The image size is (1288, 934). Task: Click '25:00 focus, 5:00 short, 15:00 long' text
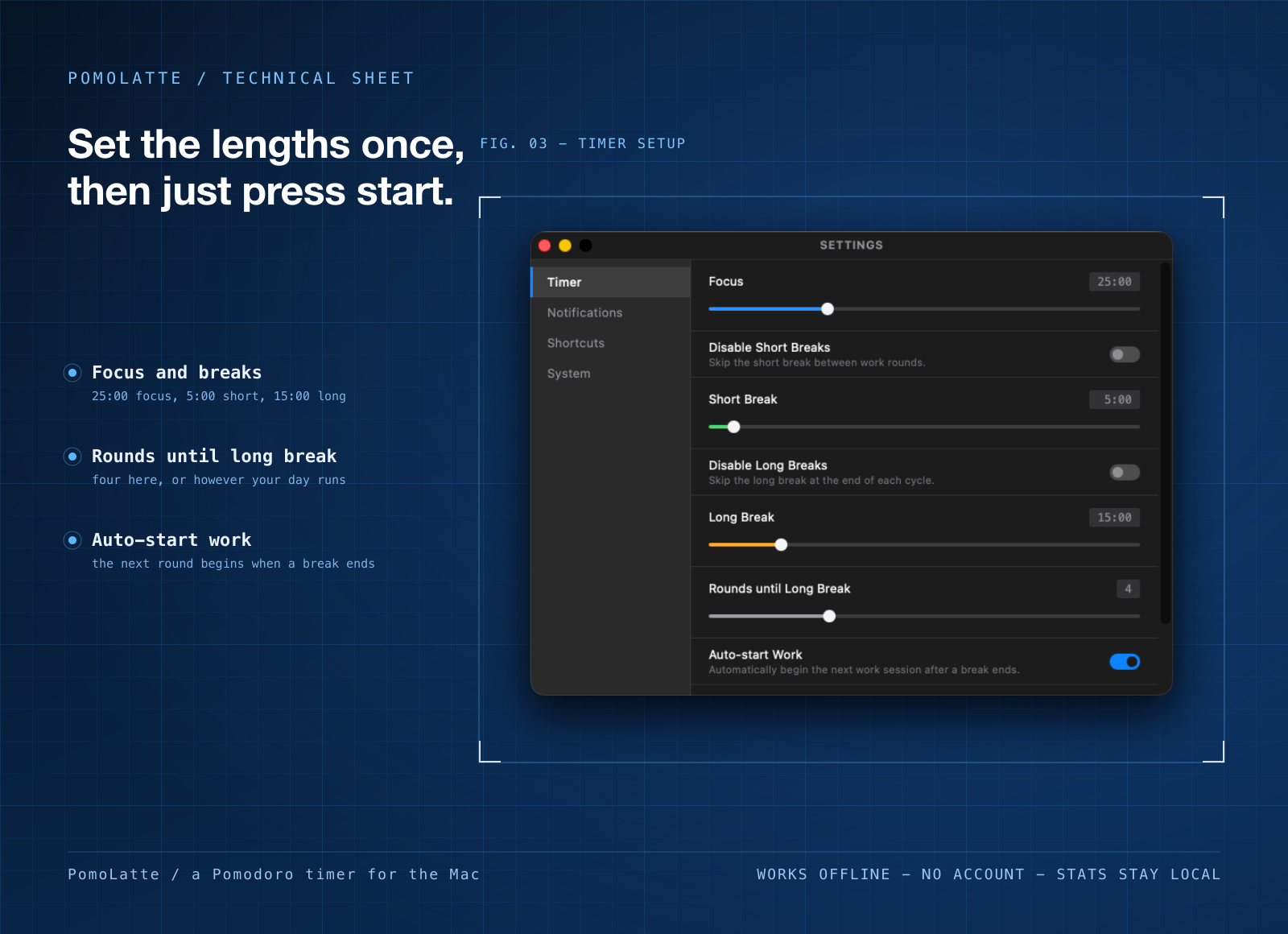219,396
